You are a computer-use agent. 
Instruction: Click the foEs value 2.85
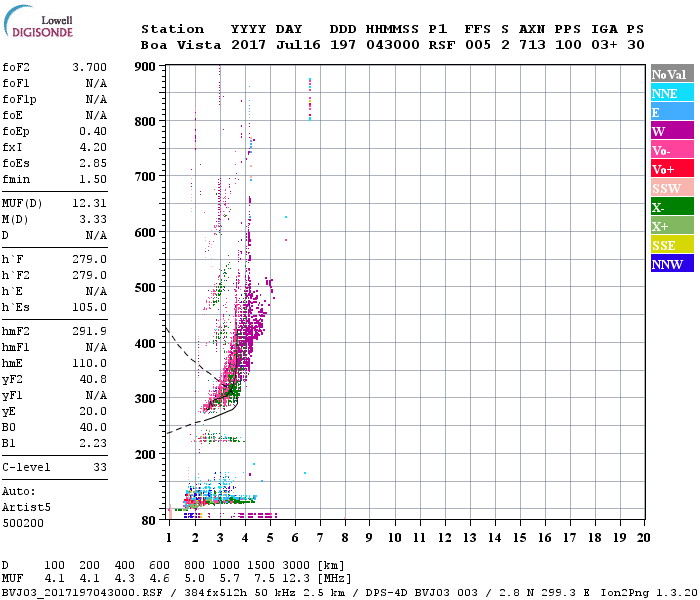point(93,163)
